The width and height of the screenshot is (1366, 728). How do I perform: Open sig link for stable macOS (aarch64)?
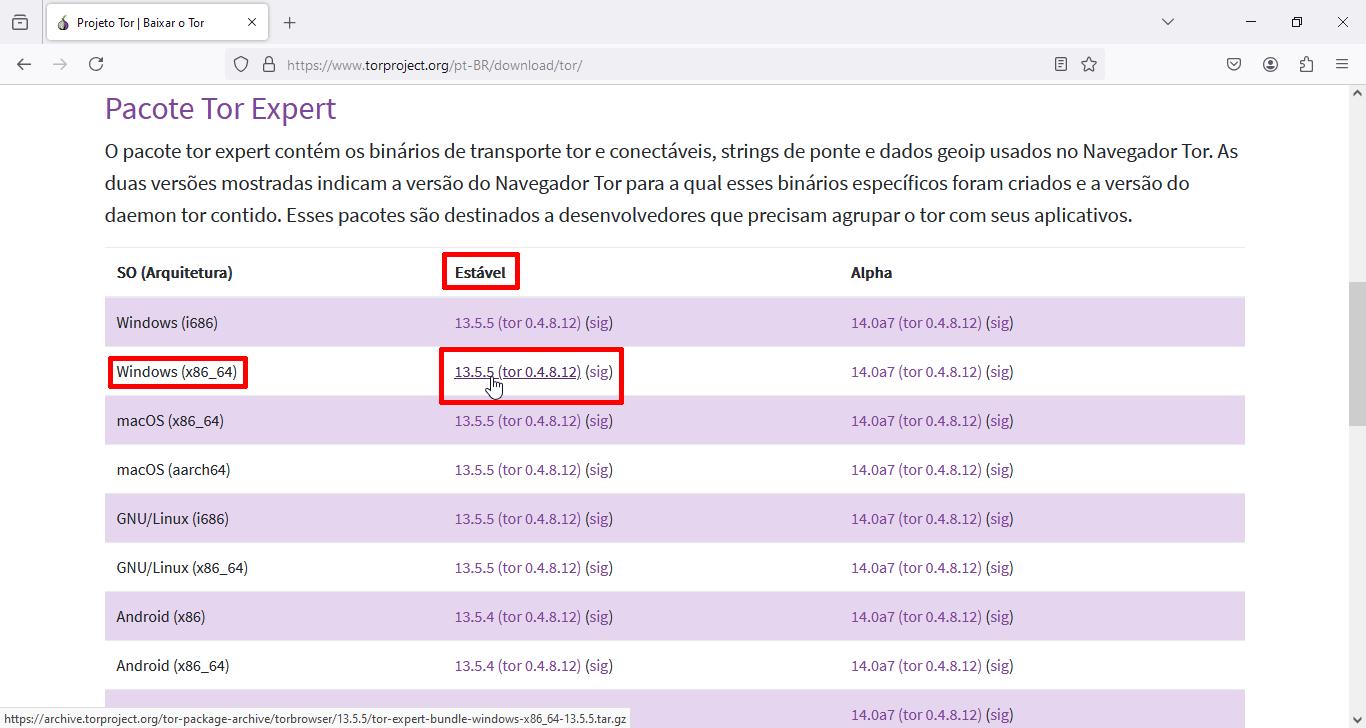click(599, 470)
